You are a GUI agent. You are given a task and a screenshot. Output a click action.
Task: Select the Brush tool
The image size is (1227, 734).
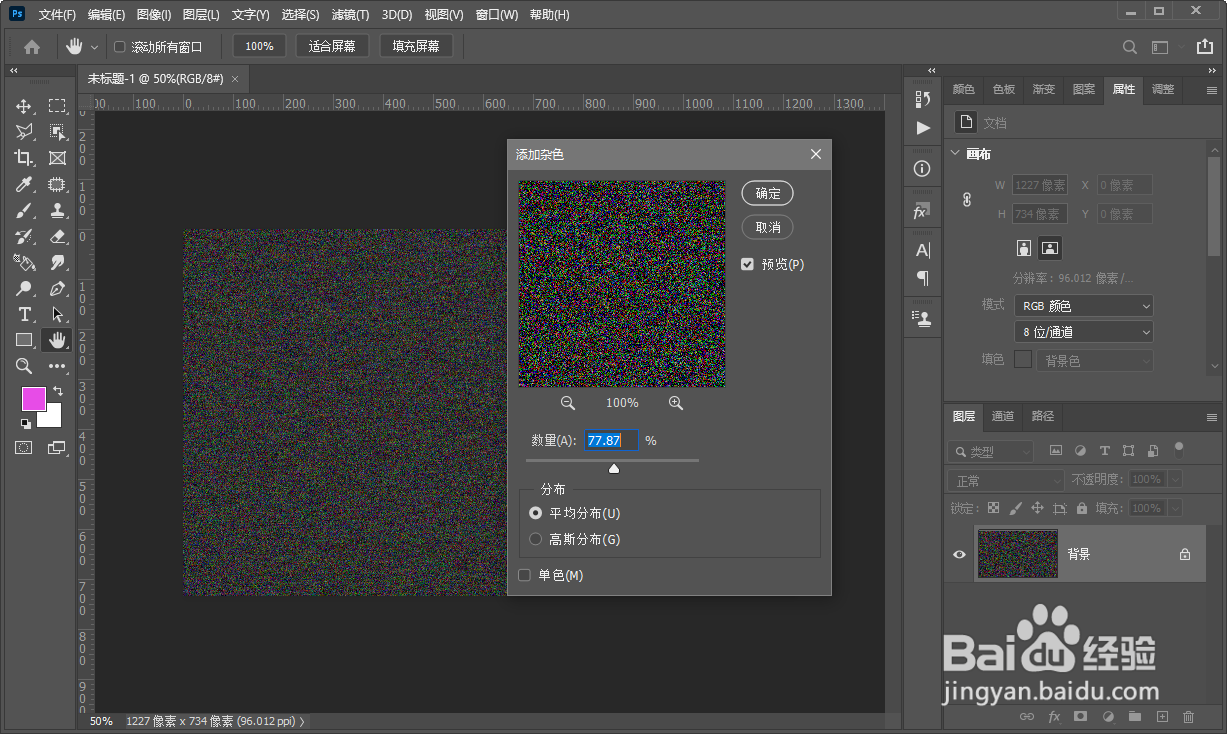24,210
